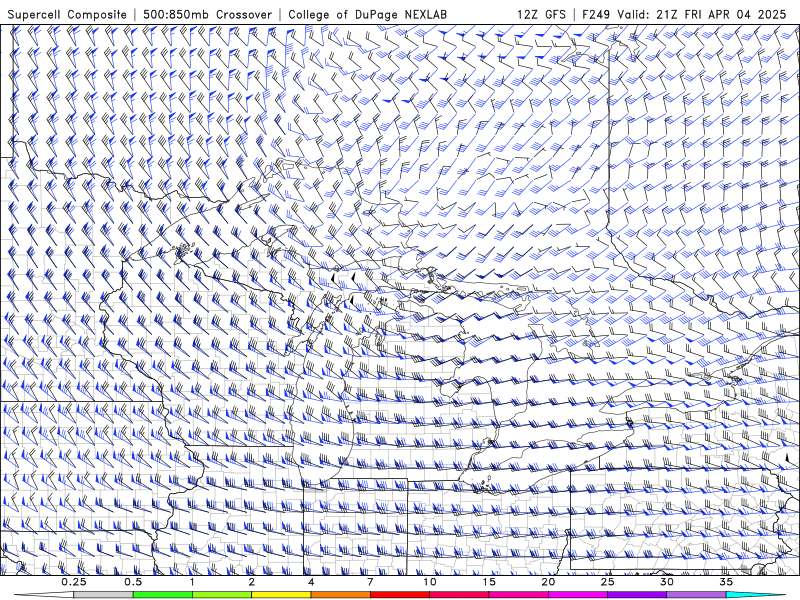
Task: Click the '12Z GFS' model run label
Action: point(541,14)
